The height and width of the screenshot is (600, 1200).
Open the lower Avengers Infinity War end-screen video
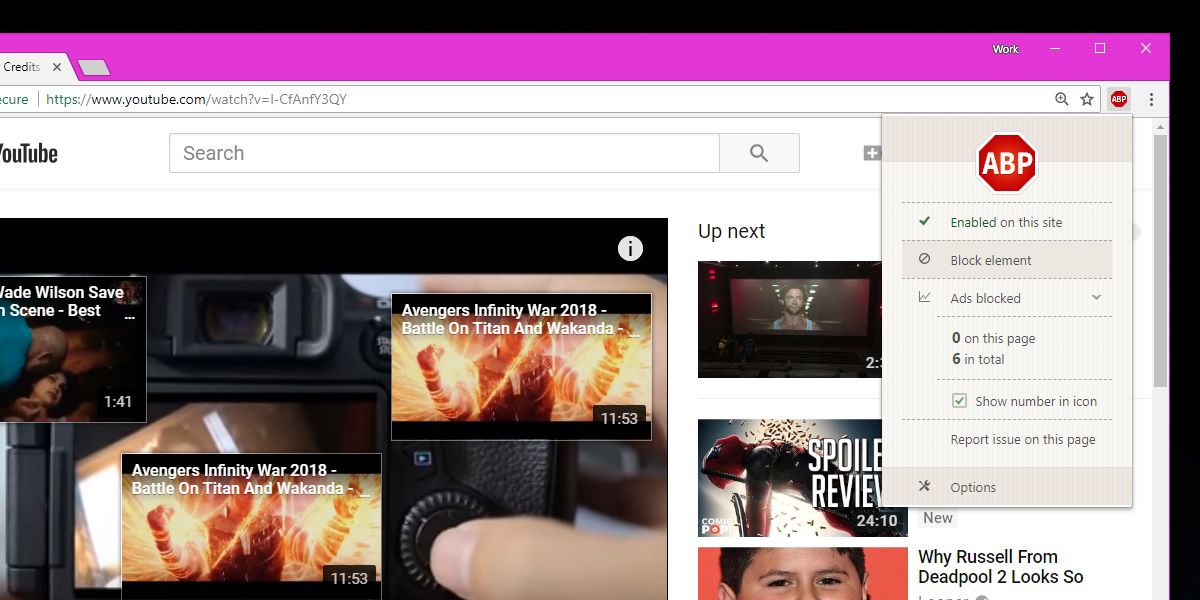(251, 526)
